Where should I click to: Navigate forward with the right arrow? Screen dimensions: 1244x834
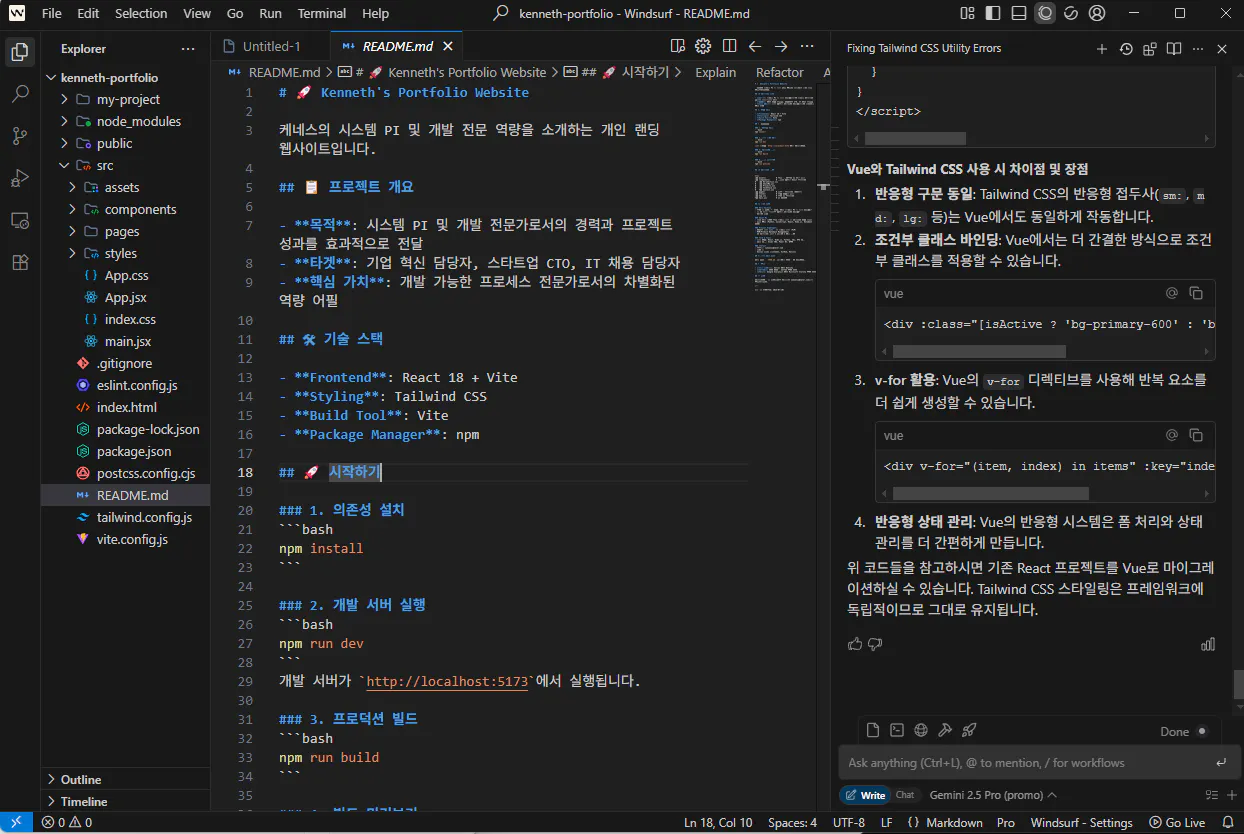(781, 46)
